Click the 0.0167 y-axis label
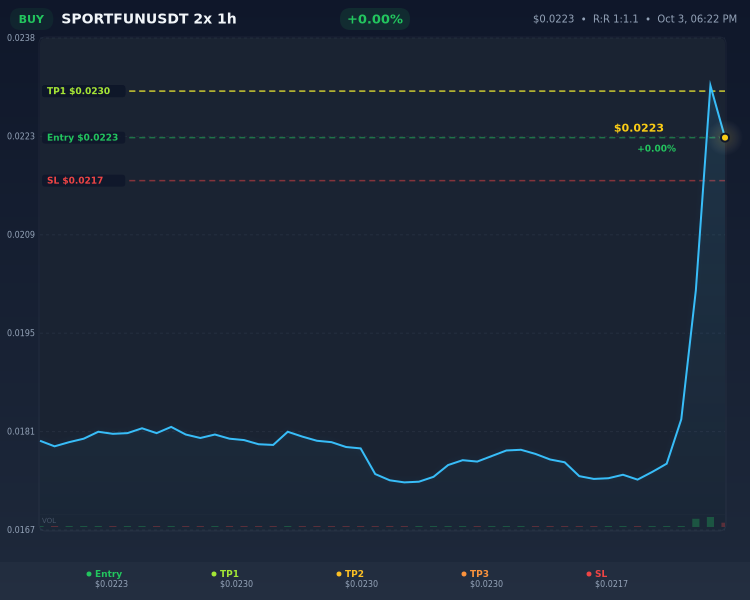The width and height of the screenshot is (750, 600). click(x=21, y=530)
